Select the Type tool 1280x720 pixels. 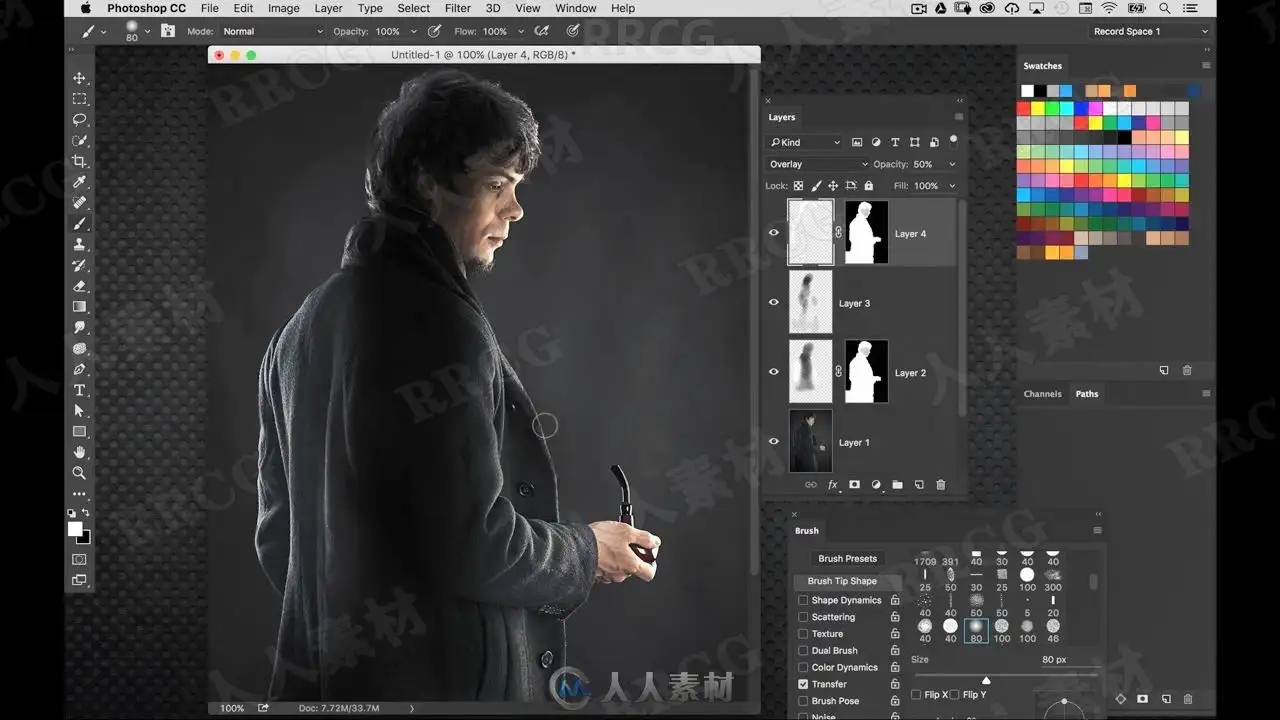pos(80,390)
